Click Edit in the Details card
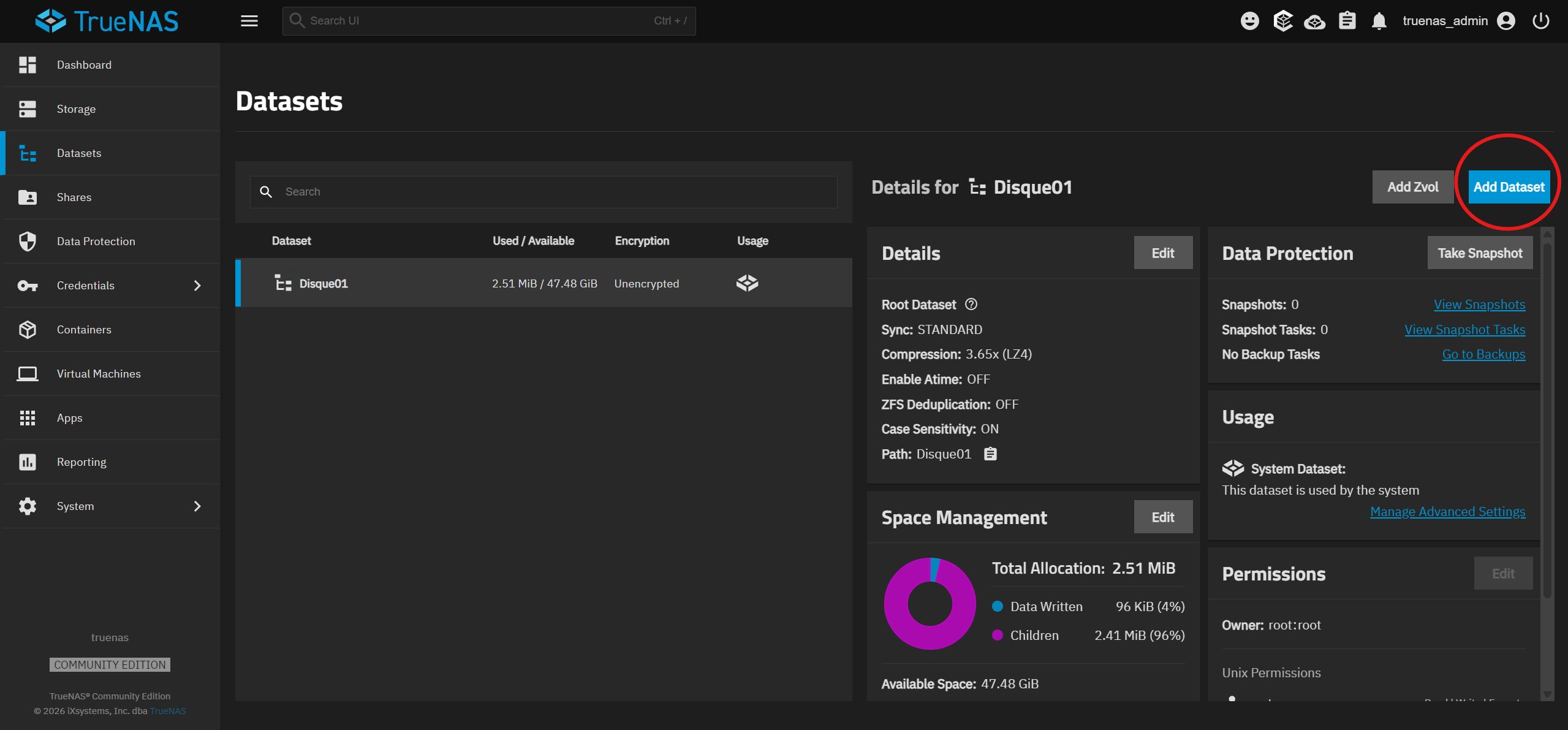The width and height of the screenshot is (1568, 730). point(1163,253)
